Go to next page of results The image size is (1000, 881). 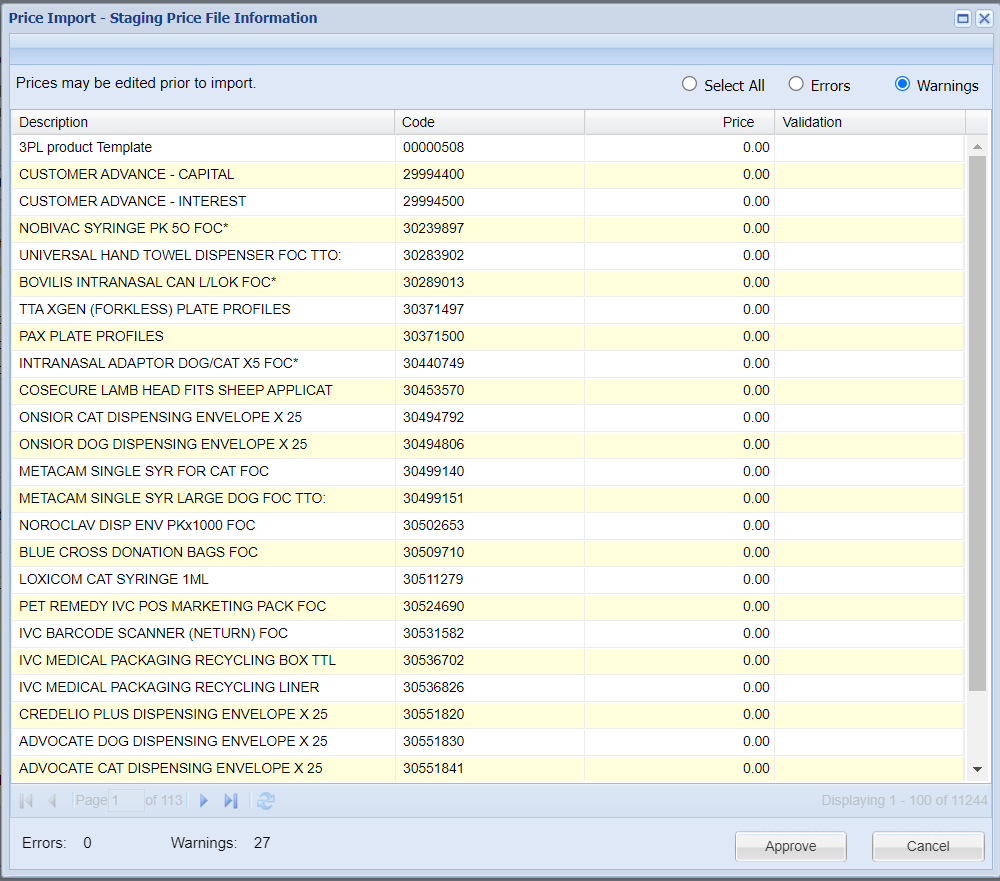[204, 800]
